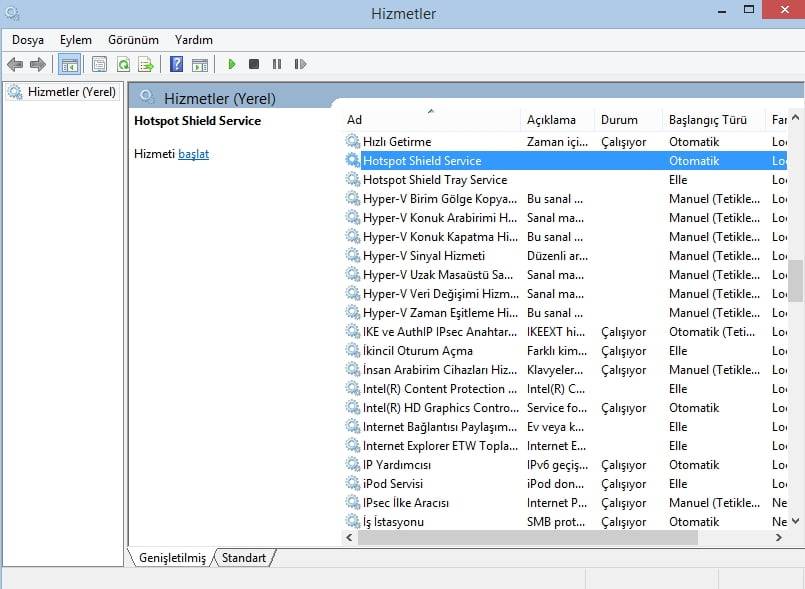805x589 pixels.
Task: Select Hyper-V Birim Gölge Kopya row
Action: coord(565,199)
